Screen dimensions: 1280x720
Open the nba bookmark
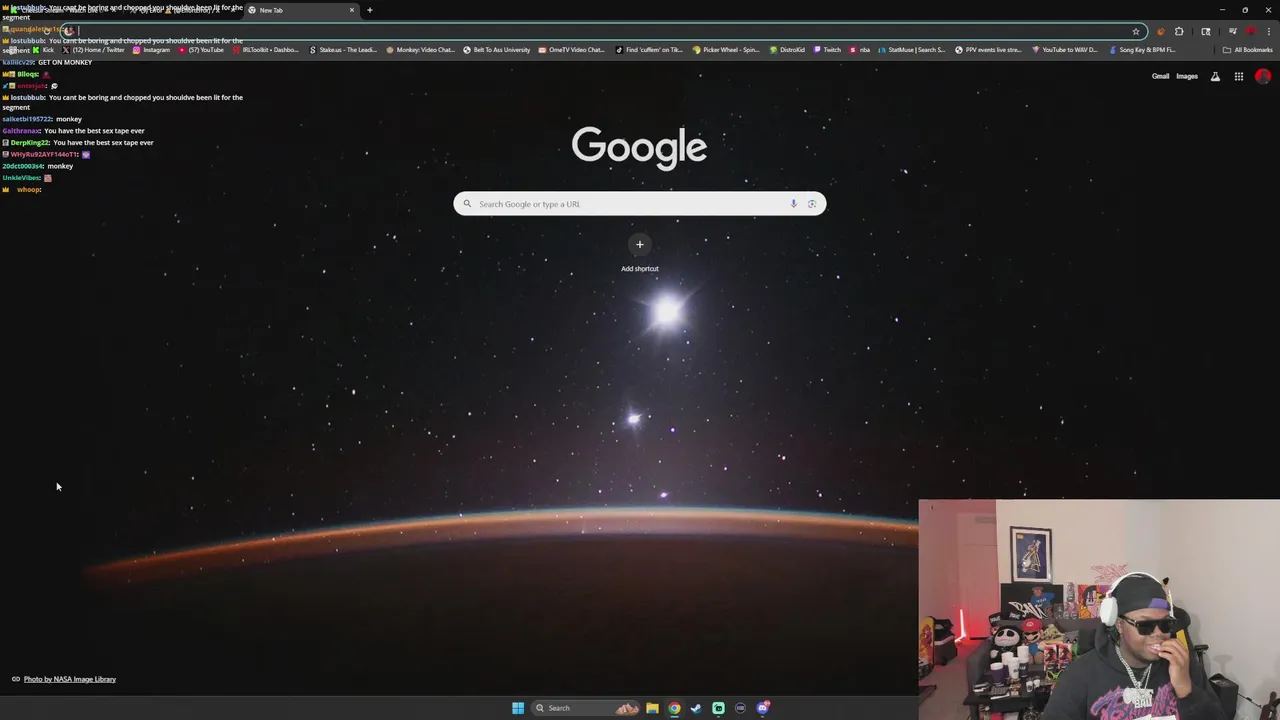point(860,50)
